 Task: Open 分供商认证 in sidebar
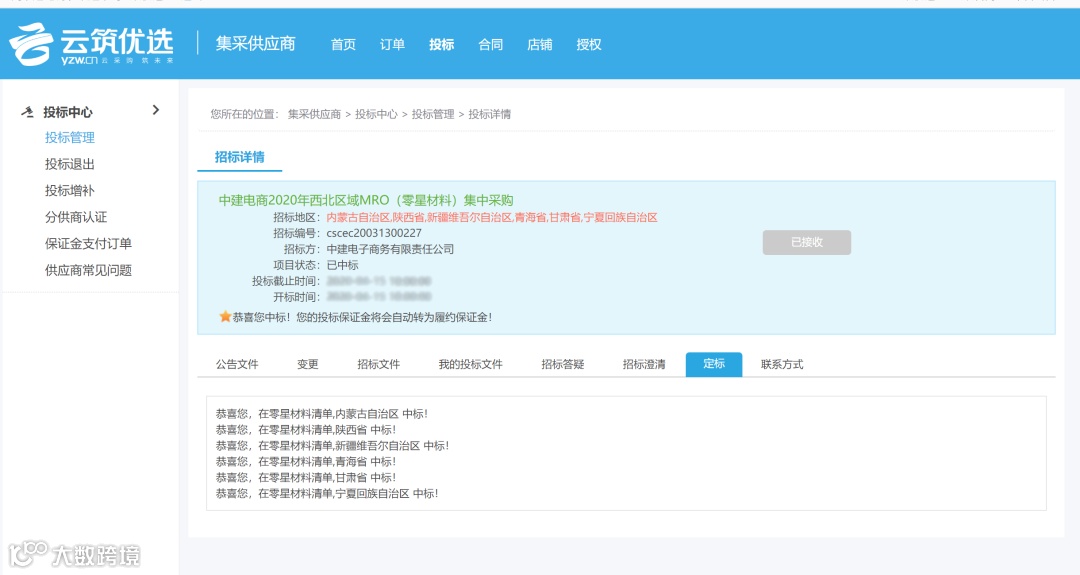coord(76,217)
